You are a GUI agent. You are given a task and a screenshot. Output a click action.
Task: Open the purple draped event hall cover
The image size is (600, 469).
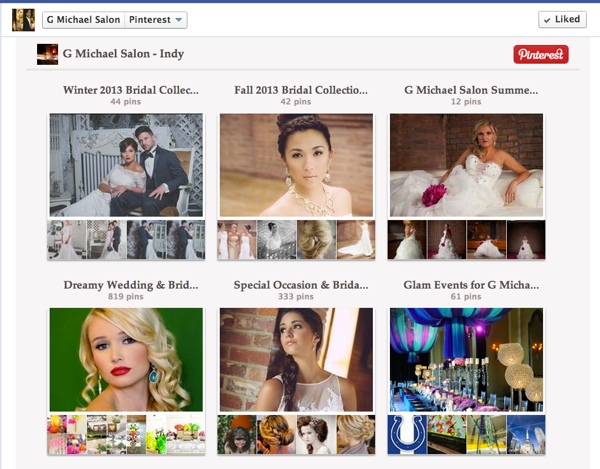466,360
